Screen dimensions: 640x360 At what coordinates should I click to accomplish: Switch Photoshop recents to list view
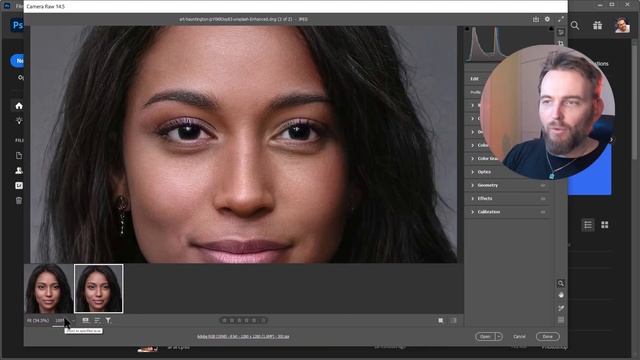[x=588, y=225]
